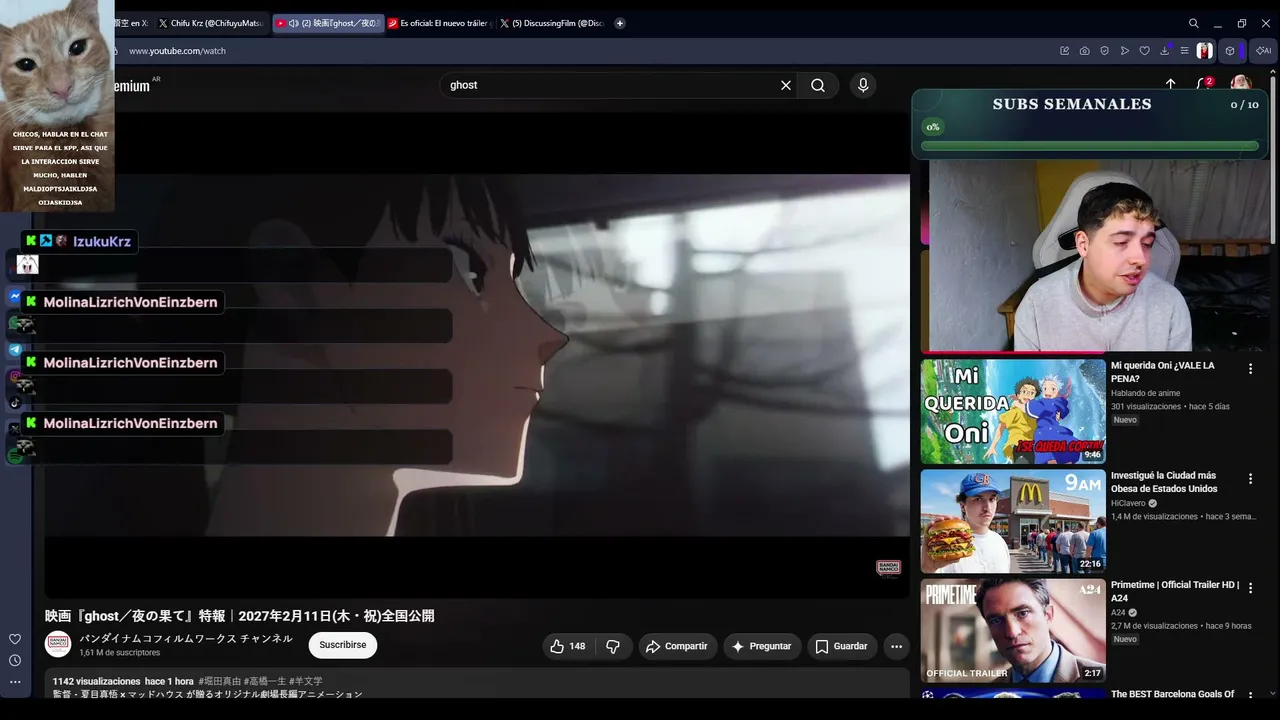Open the Hablando de anime channel link
The image size is (1280, 720).
1146,394
